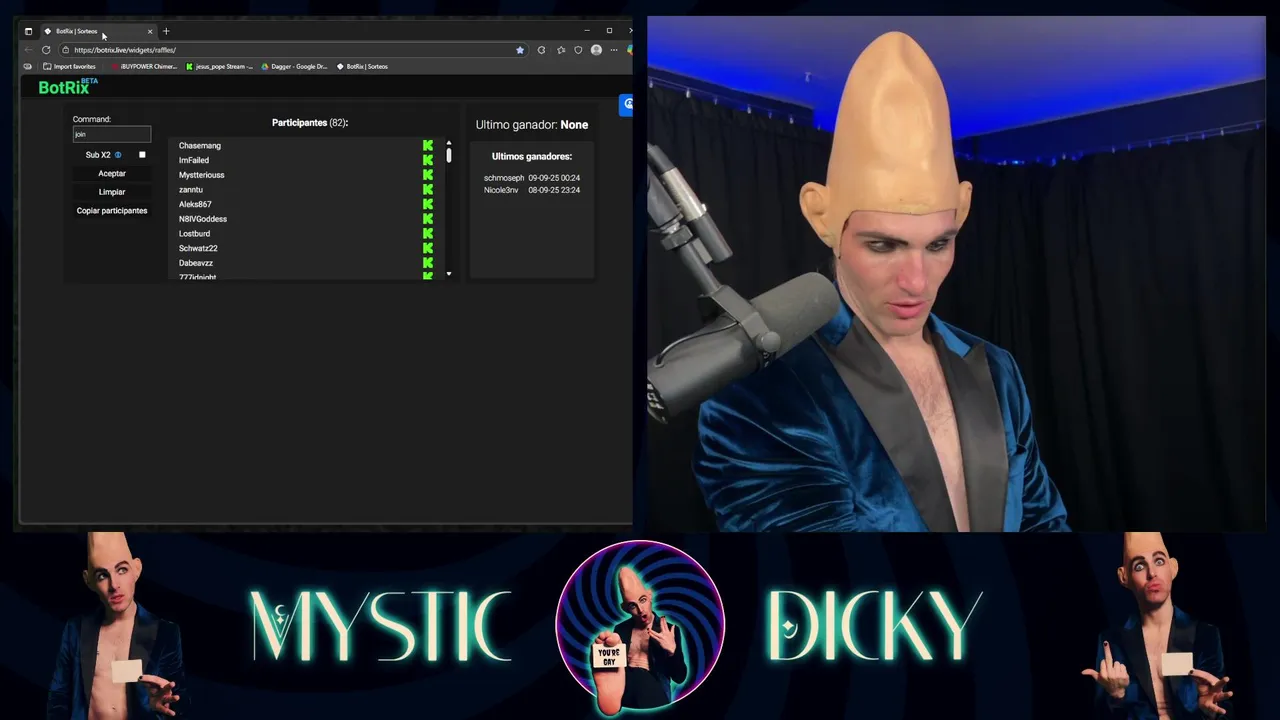Click the Participantes (82) heading
Screen dimensions: 1280x720
(310, 123)
